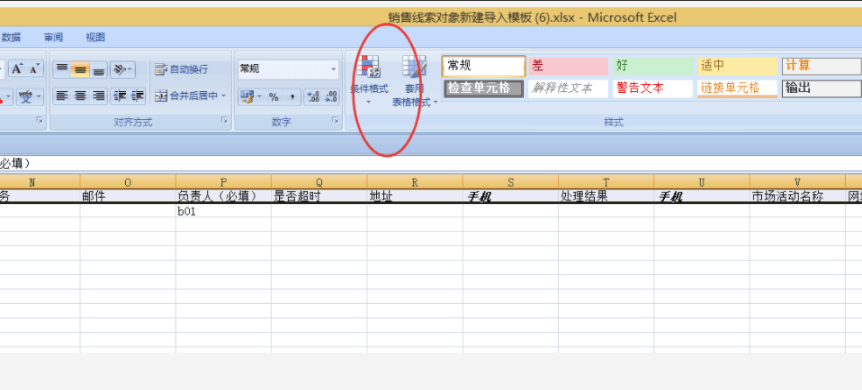The width and height of the screenshot is (862, 390).
Task: Switch to the 视图 ribbon tab
Action: point(95,37)
